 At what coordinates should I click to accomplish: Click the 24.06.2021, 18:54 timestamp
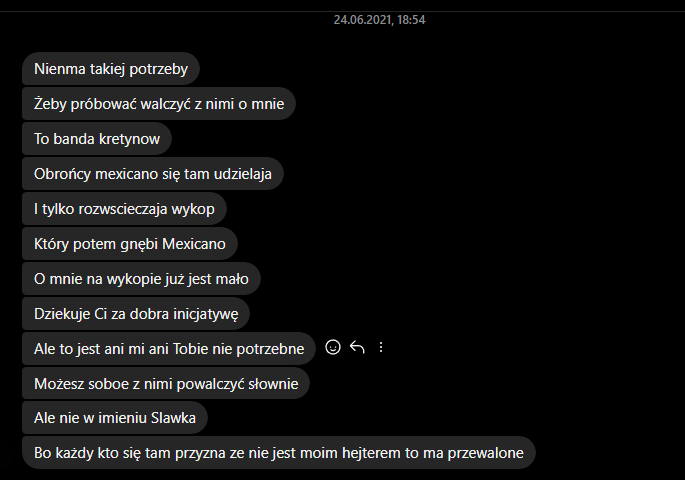pyautogui.click(x=380, y=20)
